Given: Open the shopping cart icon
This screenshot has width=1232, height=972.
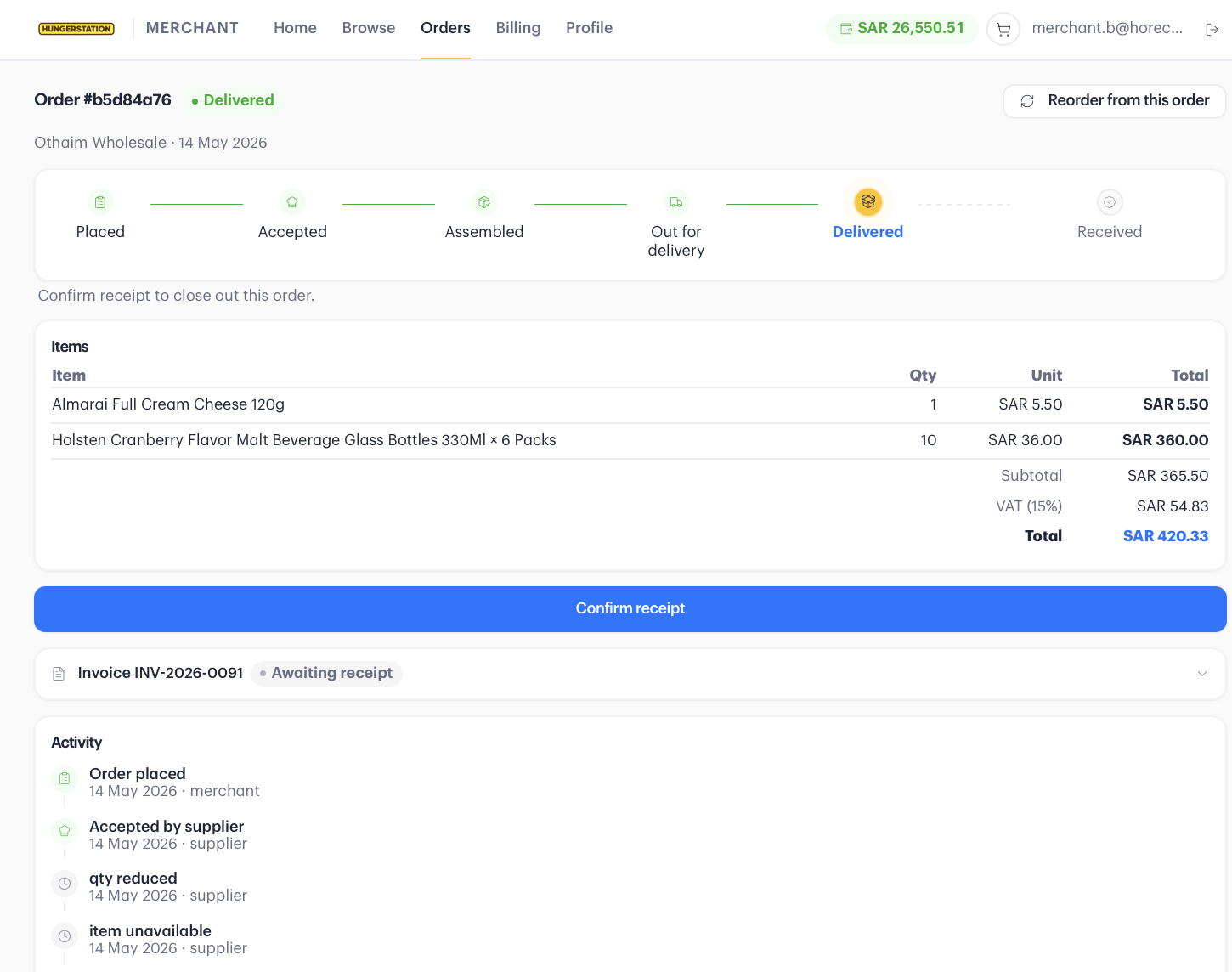Looking at the screenshot, I should (x=1003, y=30).
